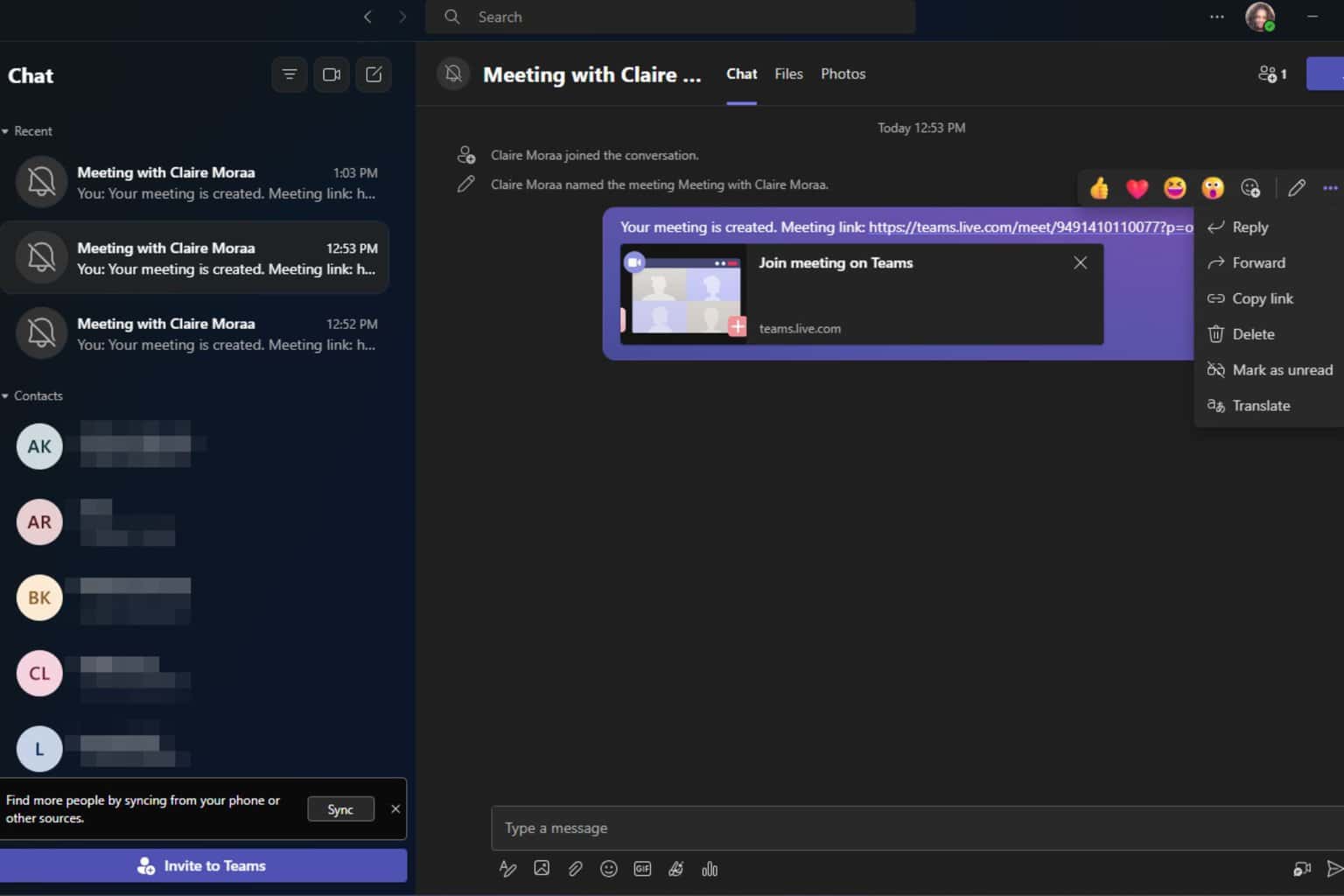Create a poll with the chart icon
The height and width of the screenshot is (896, 1344).
point(710,869)
